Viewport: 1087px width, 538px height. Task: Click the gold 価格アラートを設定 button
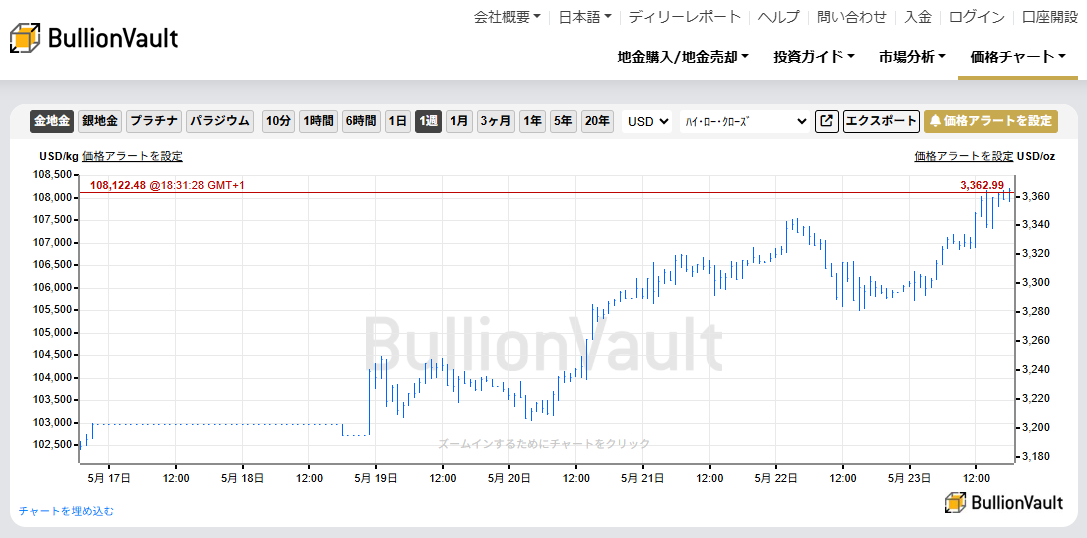click(991, 121)
